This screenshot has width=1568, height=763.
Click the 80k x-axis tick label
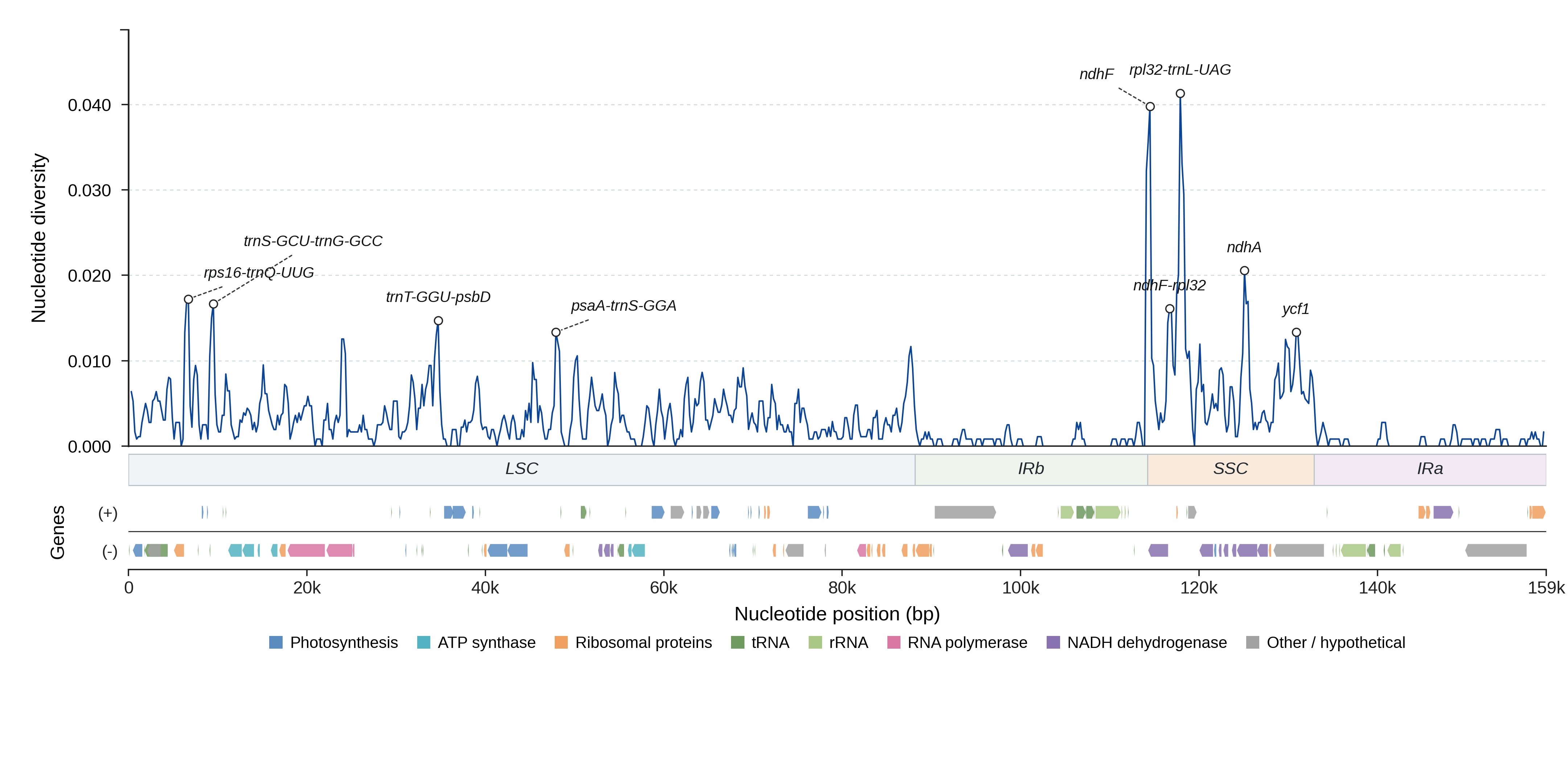842,588
